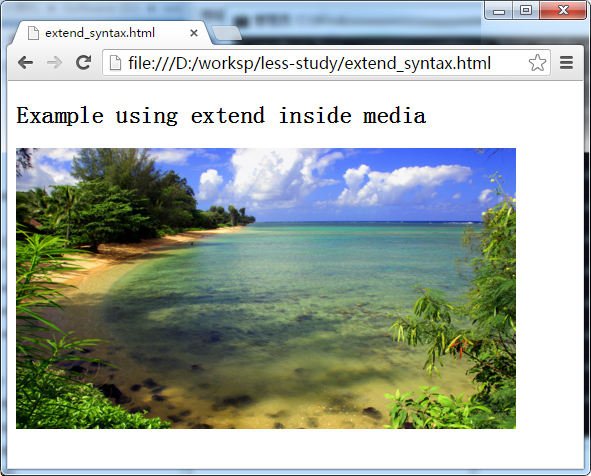Open a new tab with the blank tab button
The image size is (591, 476).
click(227, 33)
